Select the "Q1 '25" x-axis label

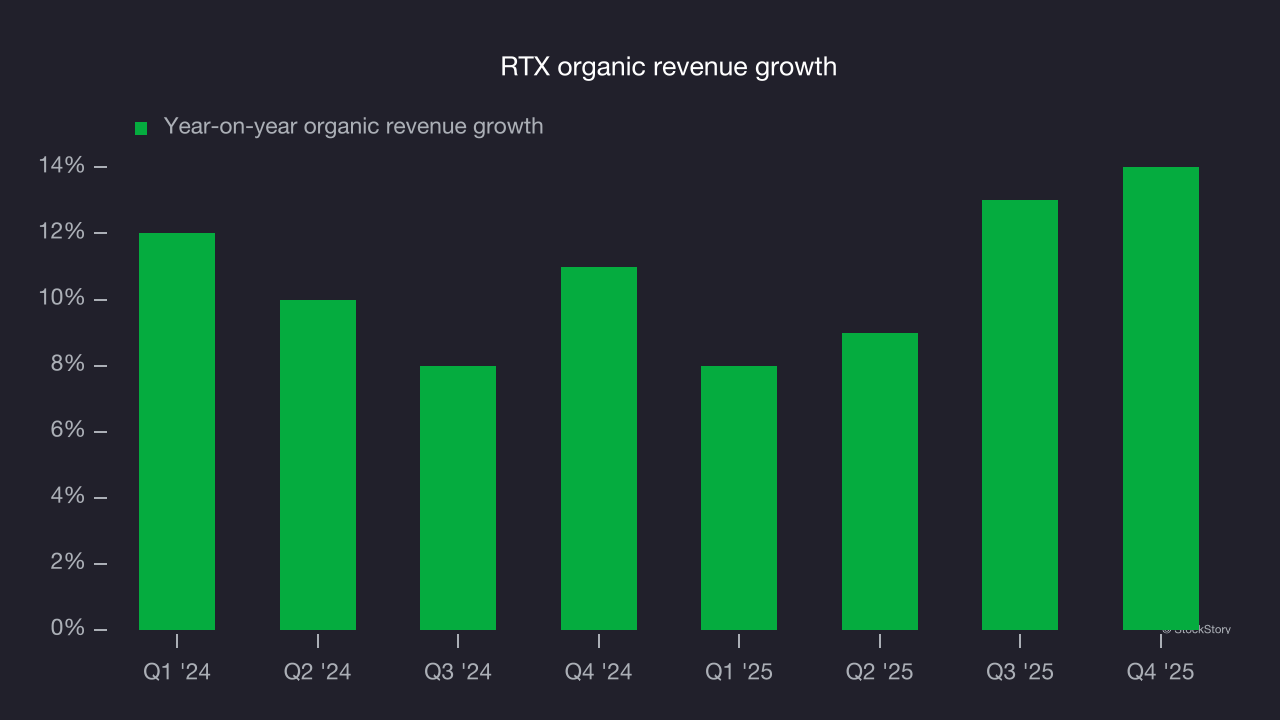point(739,672)
